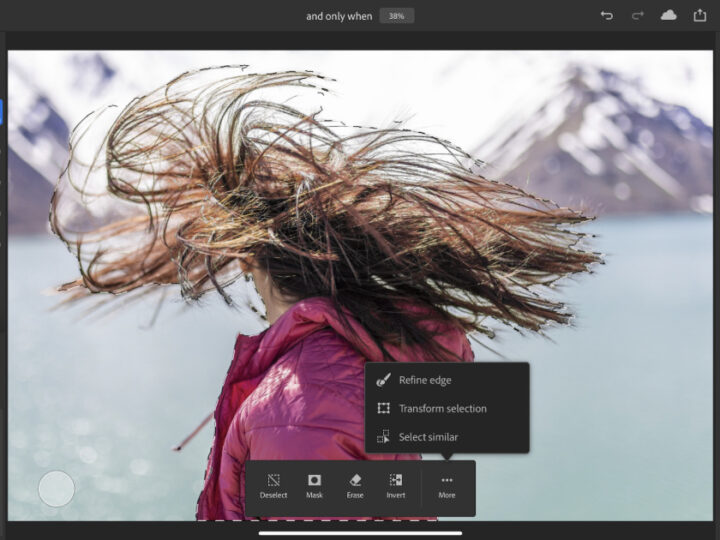This screenshot has width=720, height=540.
Task: Click the windblown hair in the image
Action: tap(300, 180)
